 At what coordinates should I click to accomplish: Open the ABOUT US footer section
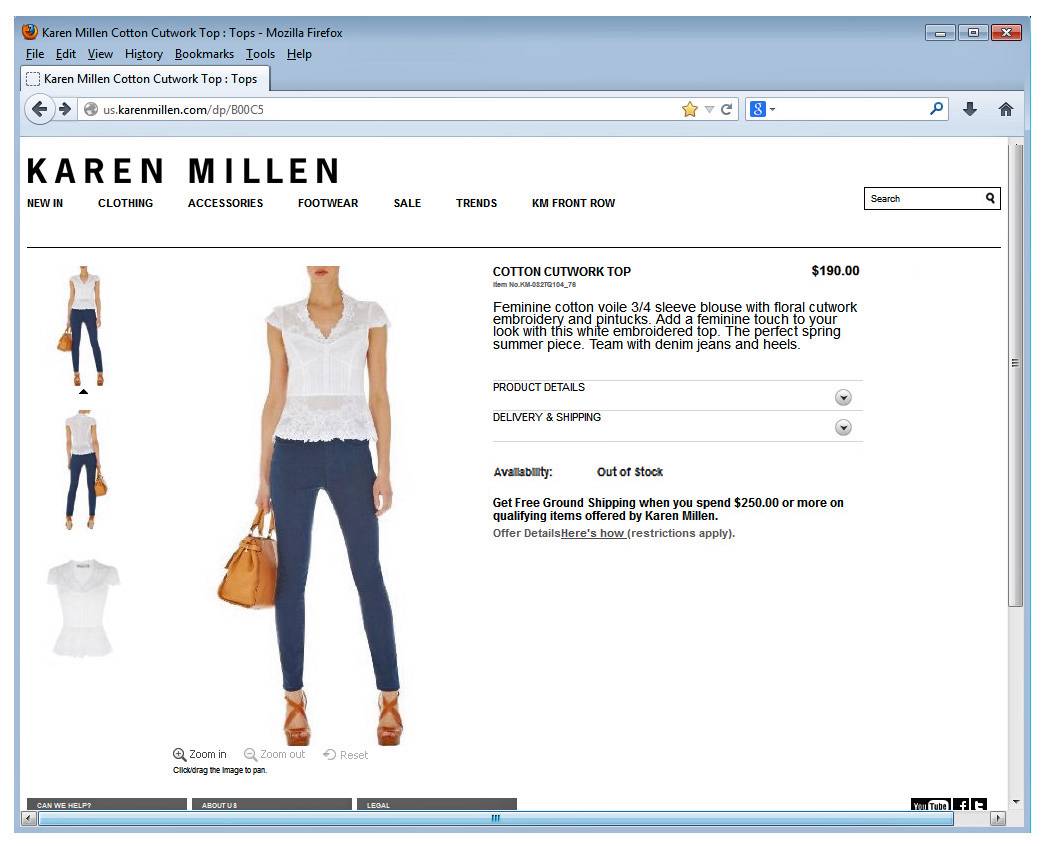pos(271,805)
